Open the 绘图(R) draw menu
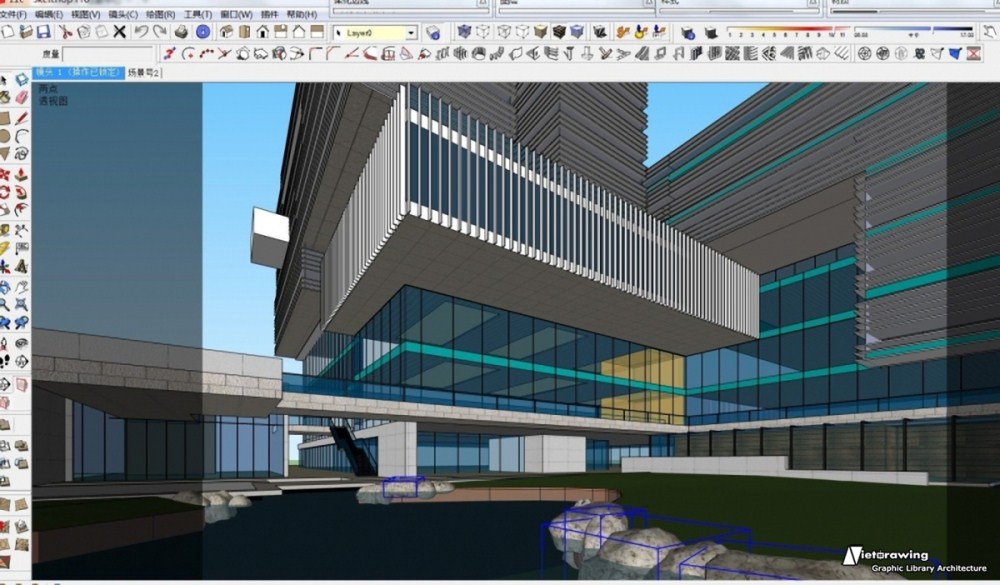 (x=161, y=14)
